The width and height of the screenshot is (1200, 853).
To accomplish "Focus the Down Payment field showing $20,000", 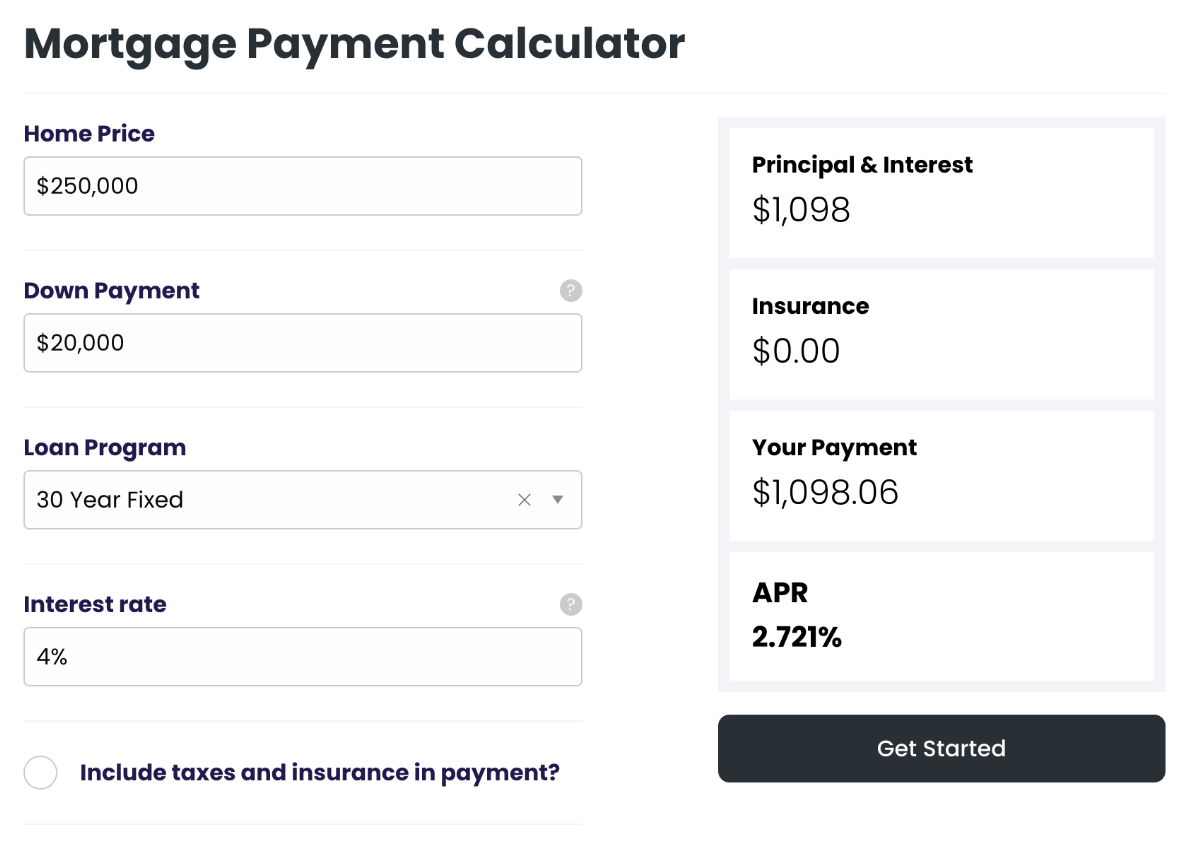I will tap(303, 343).
